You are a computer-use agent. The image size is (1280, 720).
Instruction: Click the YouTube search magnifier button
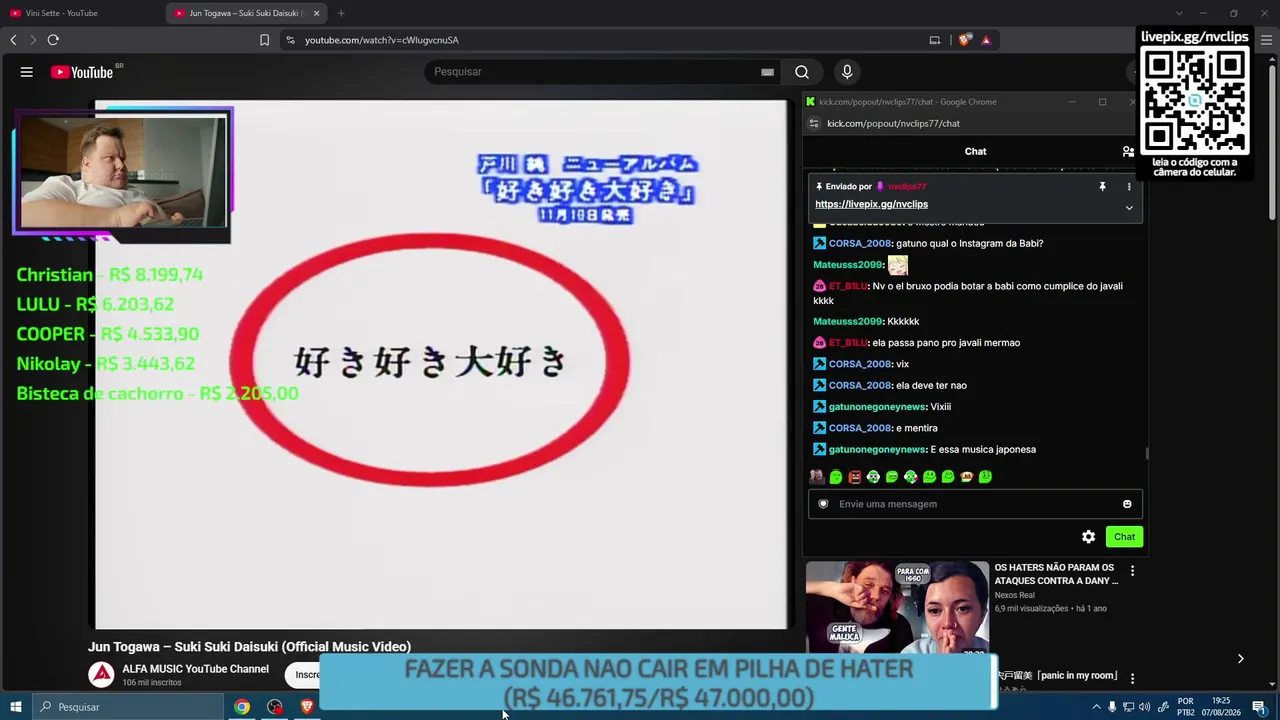point(802,72)
